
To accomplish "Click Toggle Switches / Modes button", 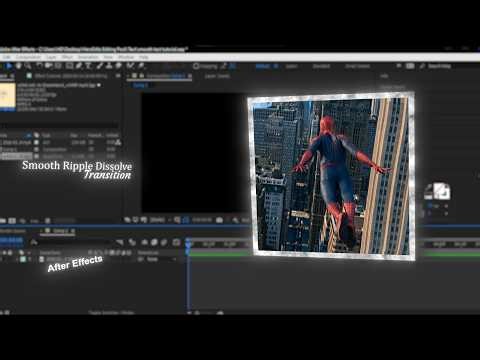I will pyautogui.click(x=111, y=312).
